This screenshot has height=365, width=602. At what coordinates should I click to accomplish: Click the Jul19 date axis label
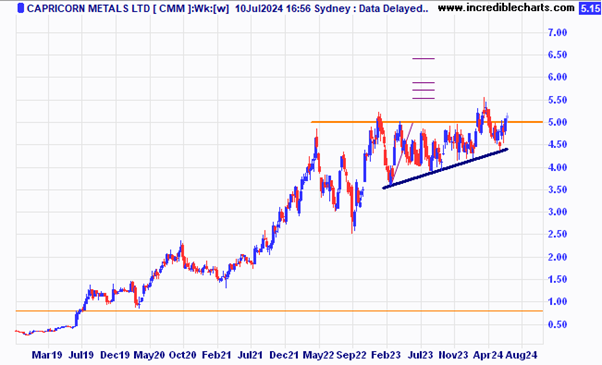(81, 355)
